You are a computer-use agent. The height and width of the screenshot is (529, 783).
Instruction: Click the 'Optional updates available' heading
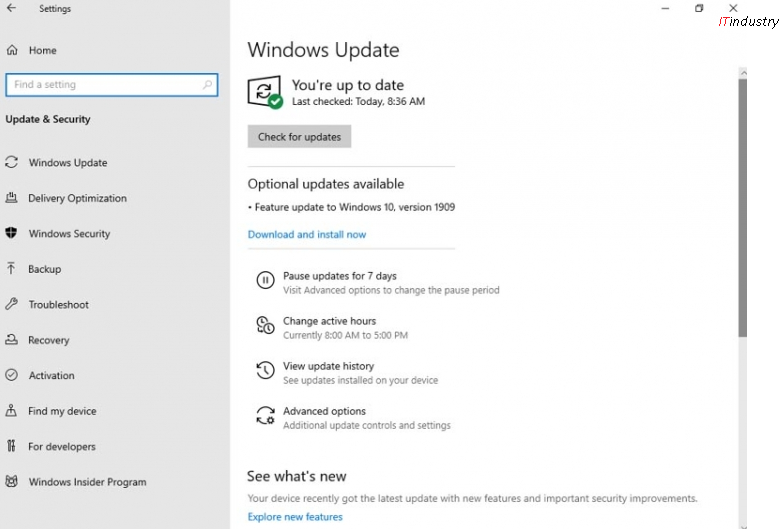point(326,184)
